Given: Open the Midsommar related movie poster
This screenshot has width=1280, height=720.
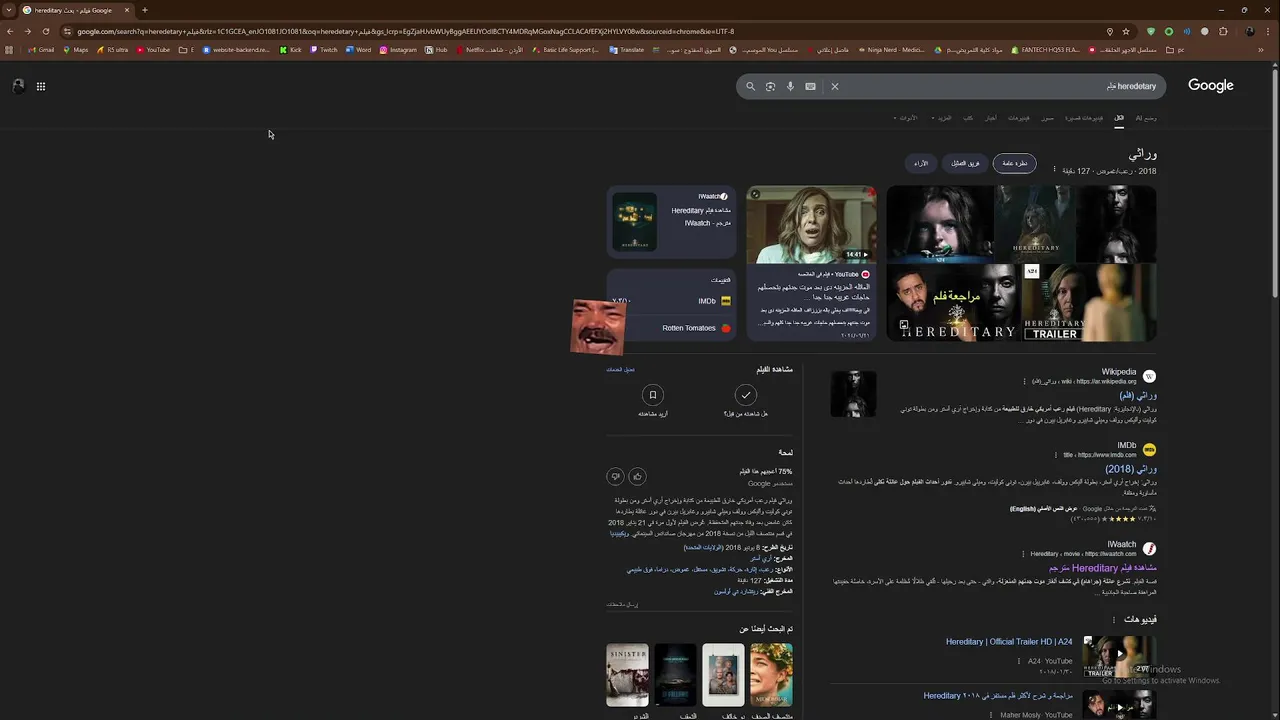Looking at the screenshot, I should (x=771, y=675).
